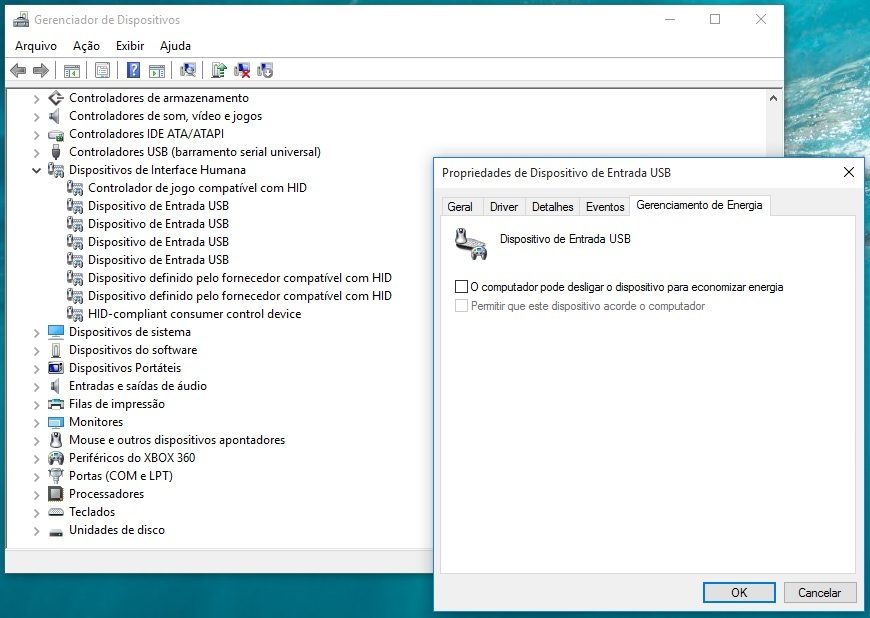Select 'Processadores' label
This screenshot has width=870, height=618.
pyautogui.click(x=107, y=494)
